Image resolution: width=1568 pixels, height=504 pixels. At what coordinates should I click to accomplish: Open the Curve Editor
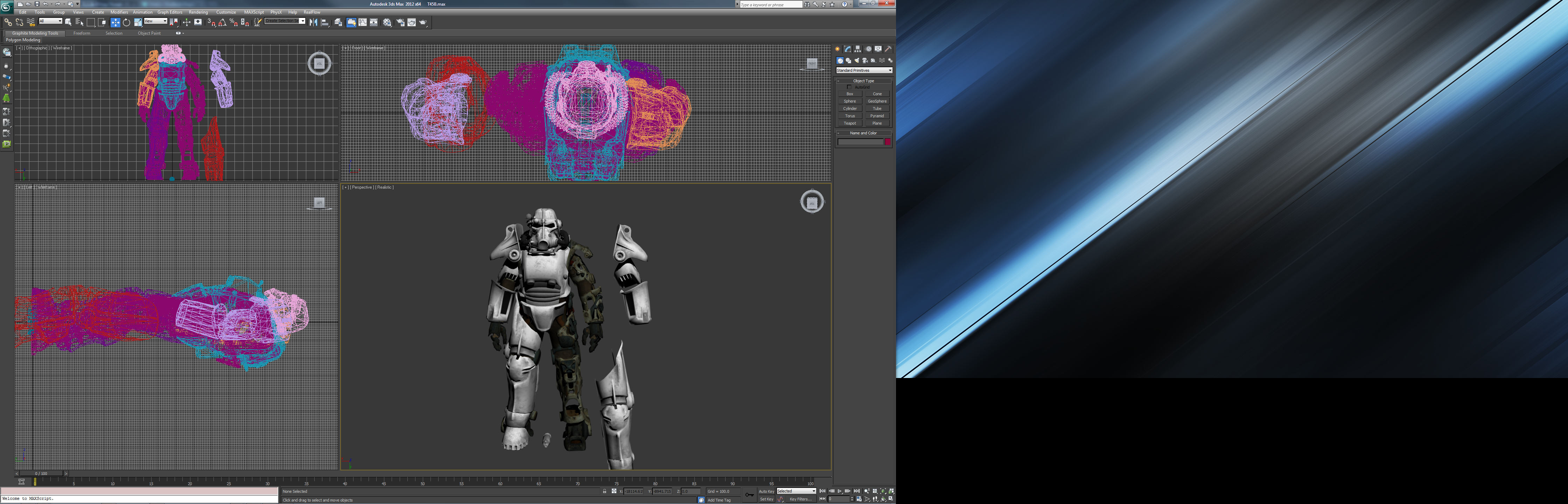pyautogui.click(x=362, y=22)
